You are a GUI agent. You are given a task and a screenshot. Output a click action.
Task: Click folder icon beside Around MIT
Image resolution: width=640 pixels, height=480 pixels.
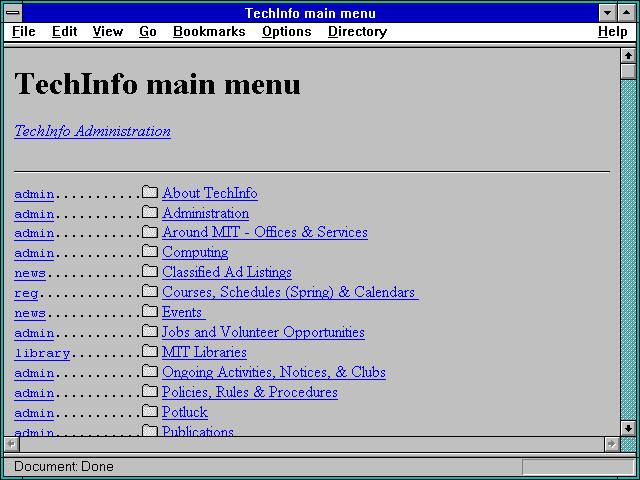[x=150, y=231]
